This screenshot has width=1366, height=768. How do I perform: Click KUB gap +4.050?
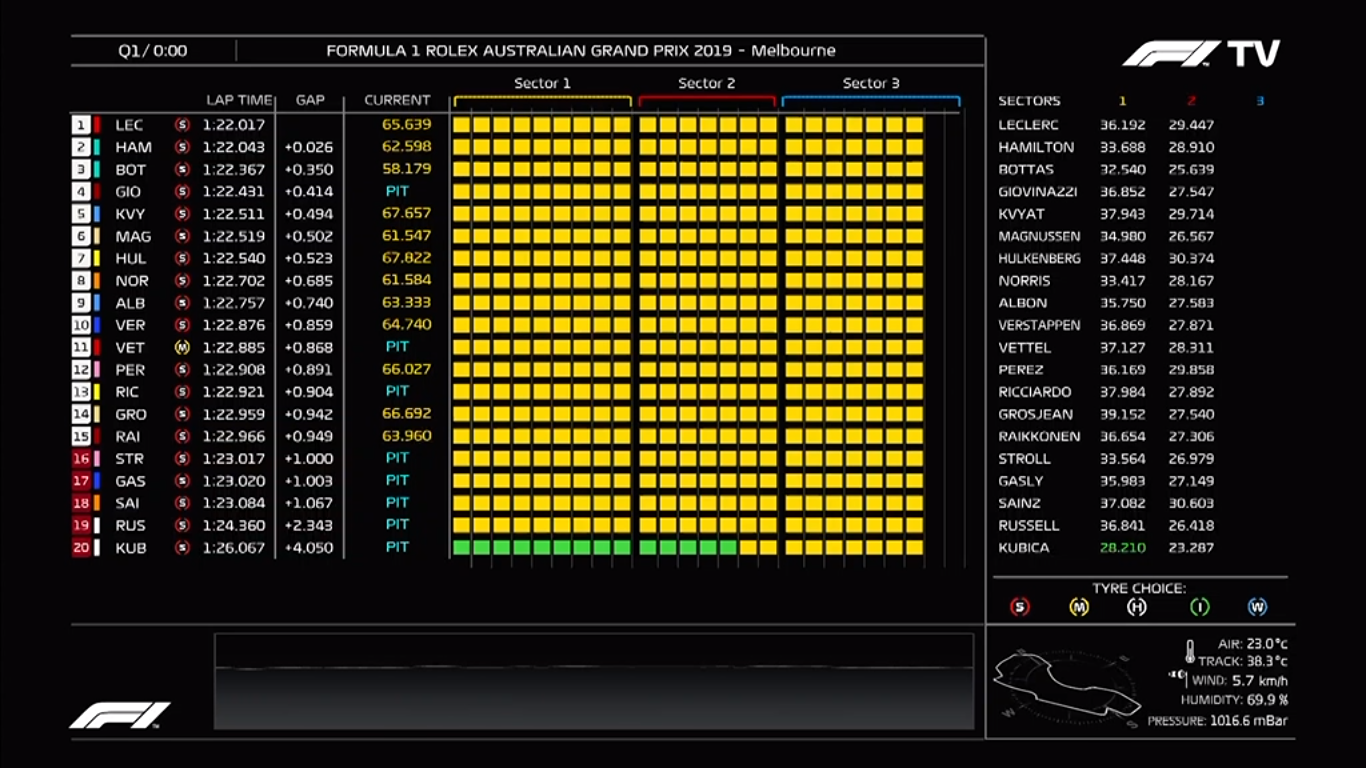coord(309,548)
